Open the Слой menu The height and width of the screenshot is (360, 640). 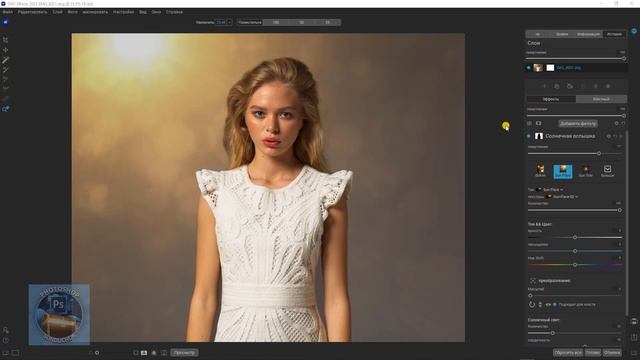[x=58, y=12]
